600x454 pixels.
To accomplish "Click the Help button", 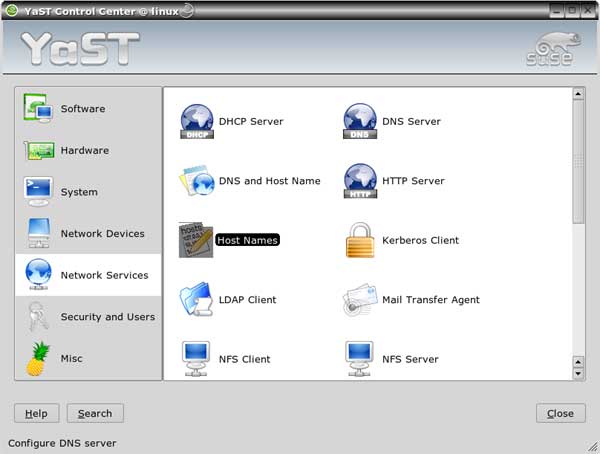I will point(37,413).
